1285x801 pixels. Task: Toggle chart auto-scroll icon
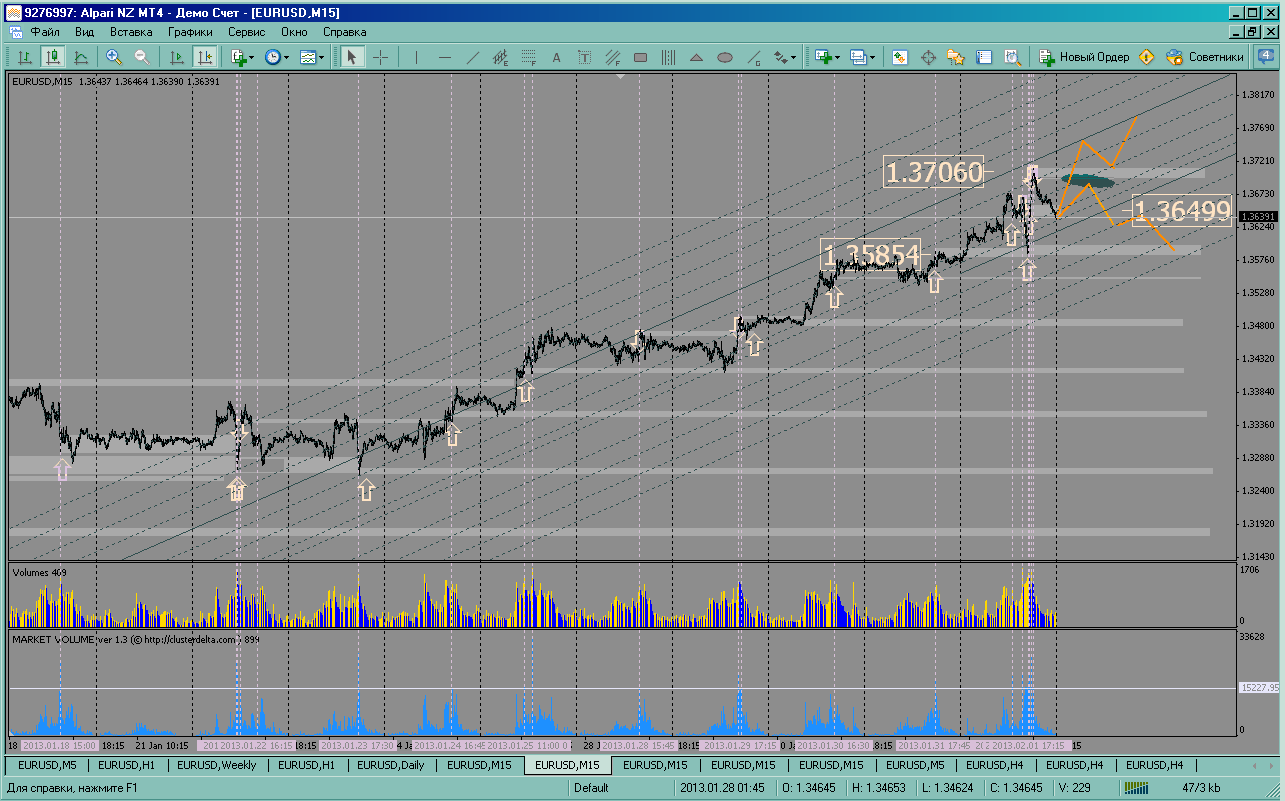coord(176,57)
